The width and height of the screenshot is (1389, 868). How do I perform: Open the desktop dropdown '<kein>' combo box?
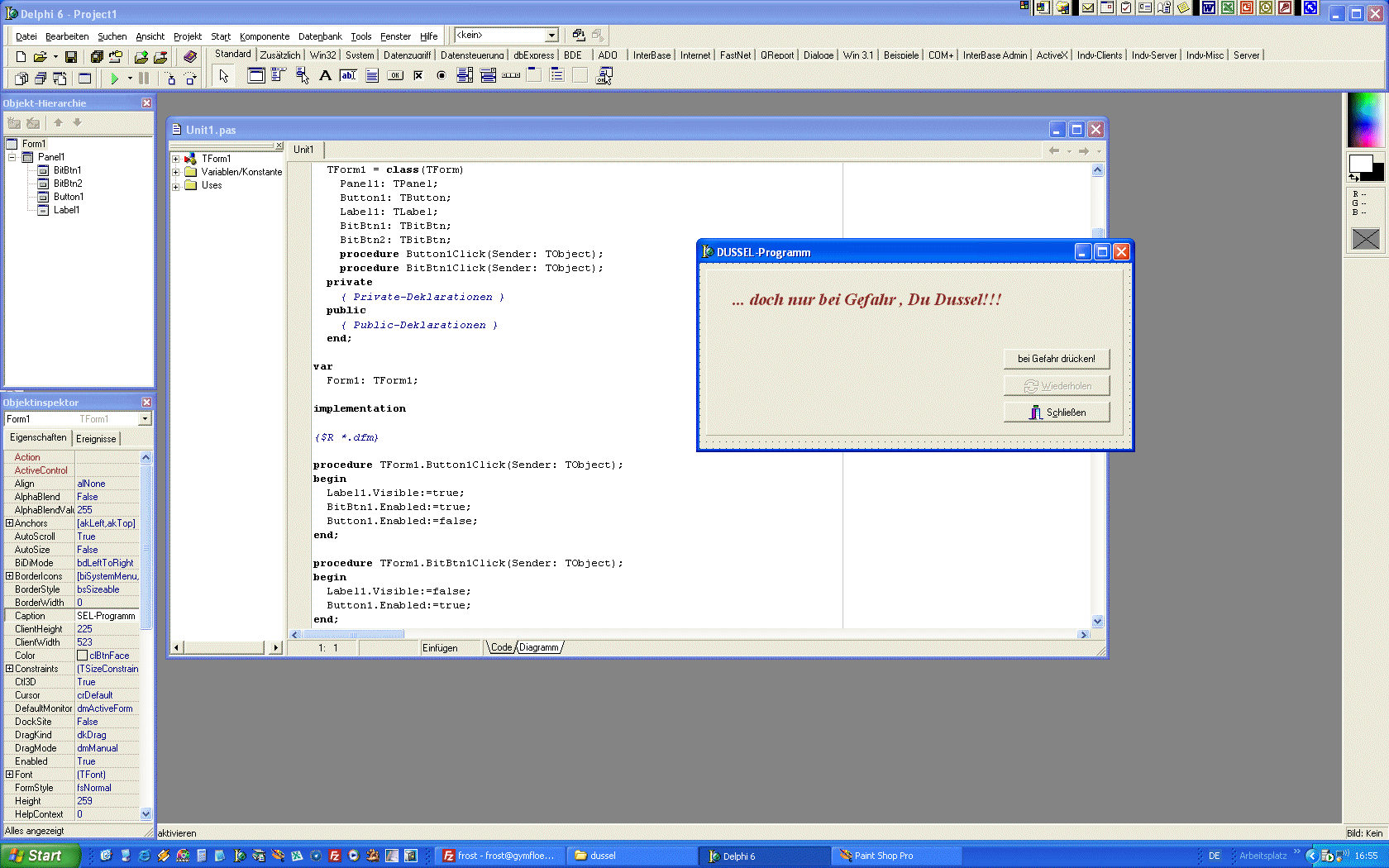click(551, 36)
